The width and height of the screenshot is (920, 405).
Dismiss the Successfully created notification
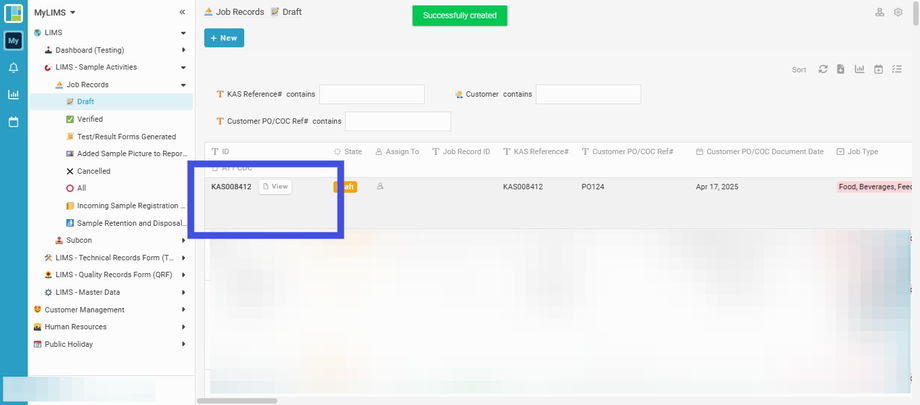point(459,16)
